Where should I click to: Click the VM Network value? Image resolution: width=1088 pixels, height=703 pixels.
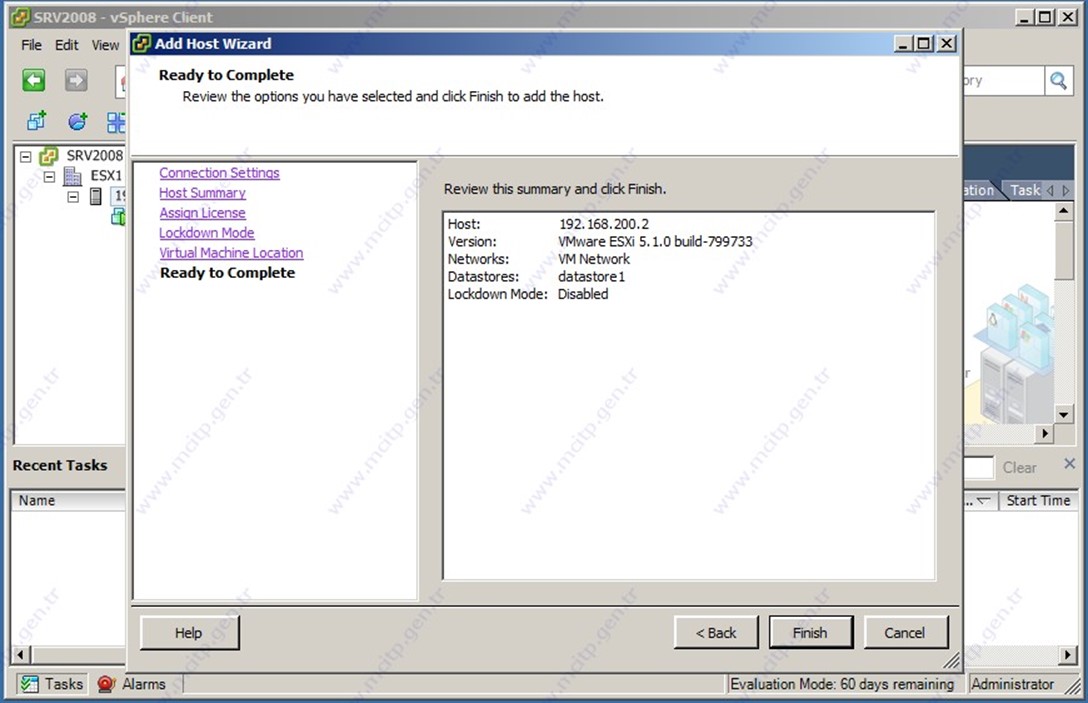[x=594, y=259]
